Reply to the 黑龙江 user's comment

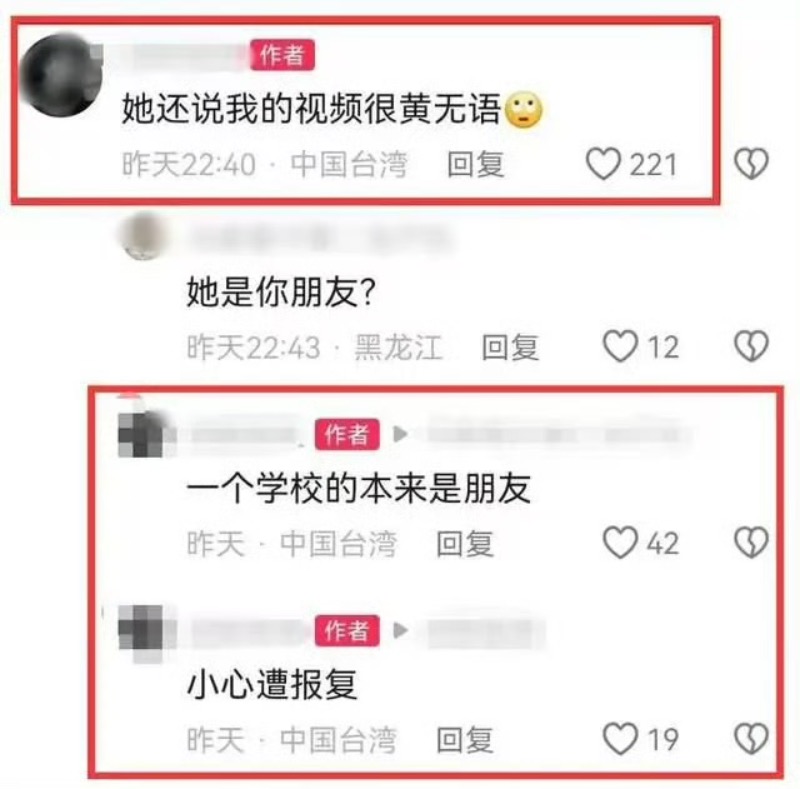(x=510, y=347)
